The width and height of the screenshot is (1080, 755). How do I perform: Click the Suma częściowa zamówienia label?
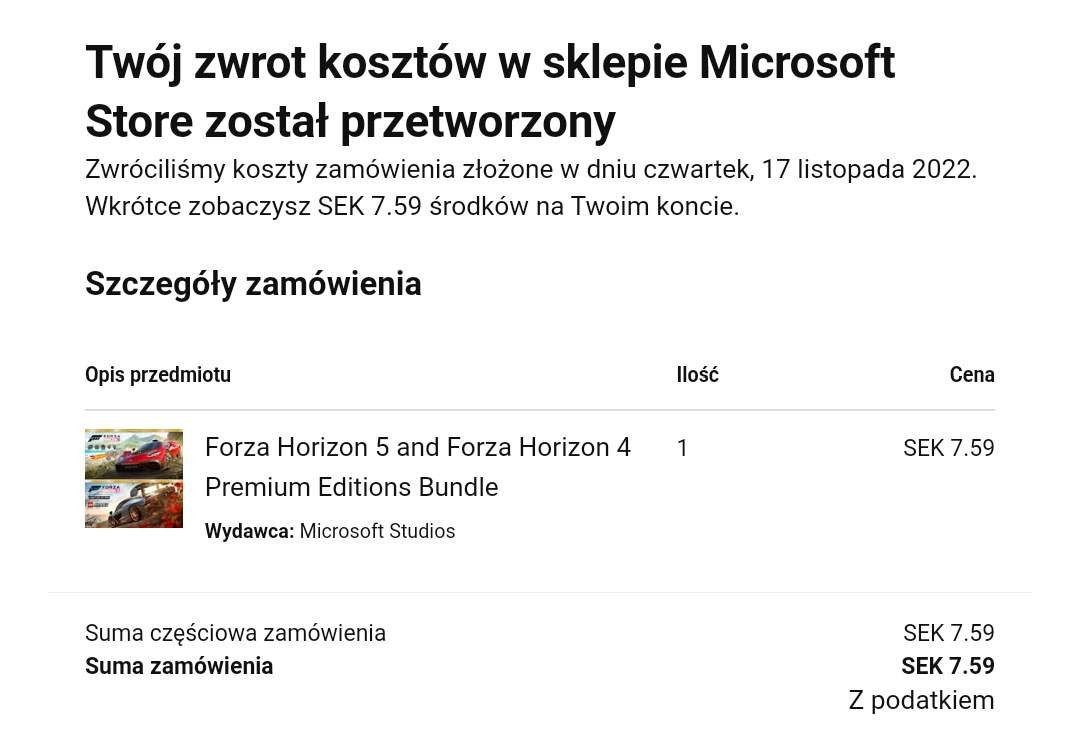[x=235, y=633]
